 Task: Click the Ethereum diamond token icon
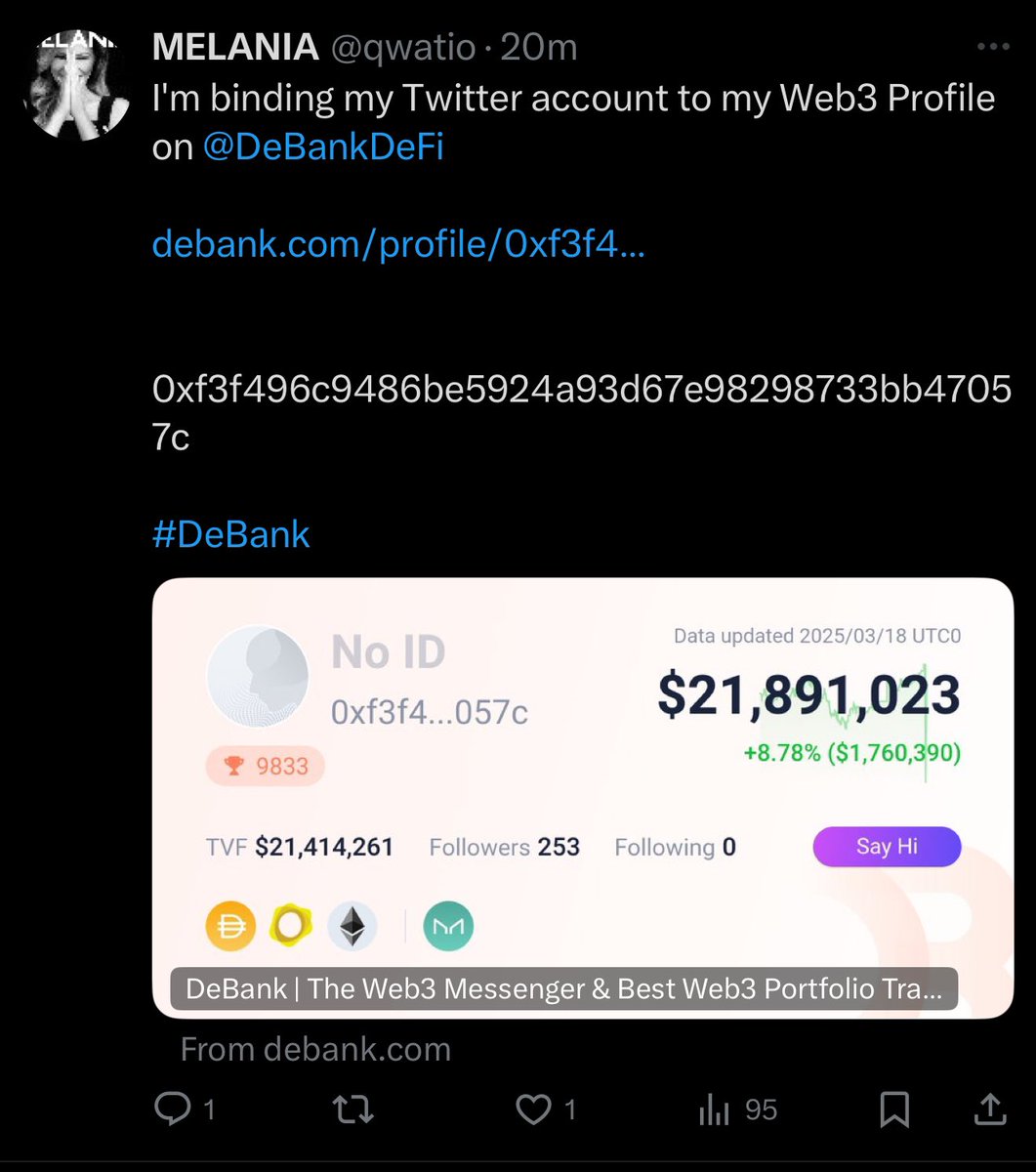[352, 926]
